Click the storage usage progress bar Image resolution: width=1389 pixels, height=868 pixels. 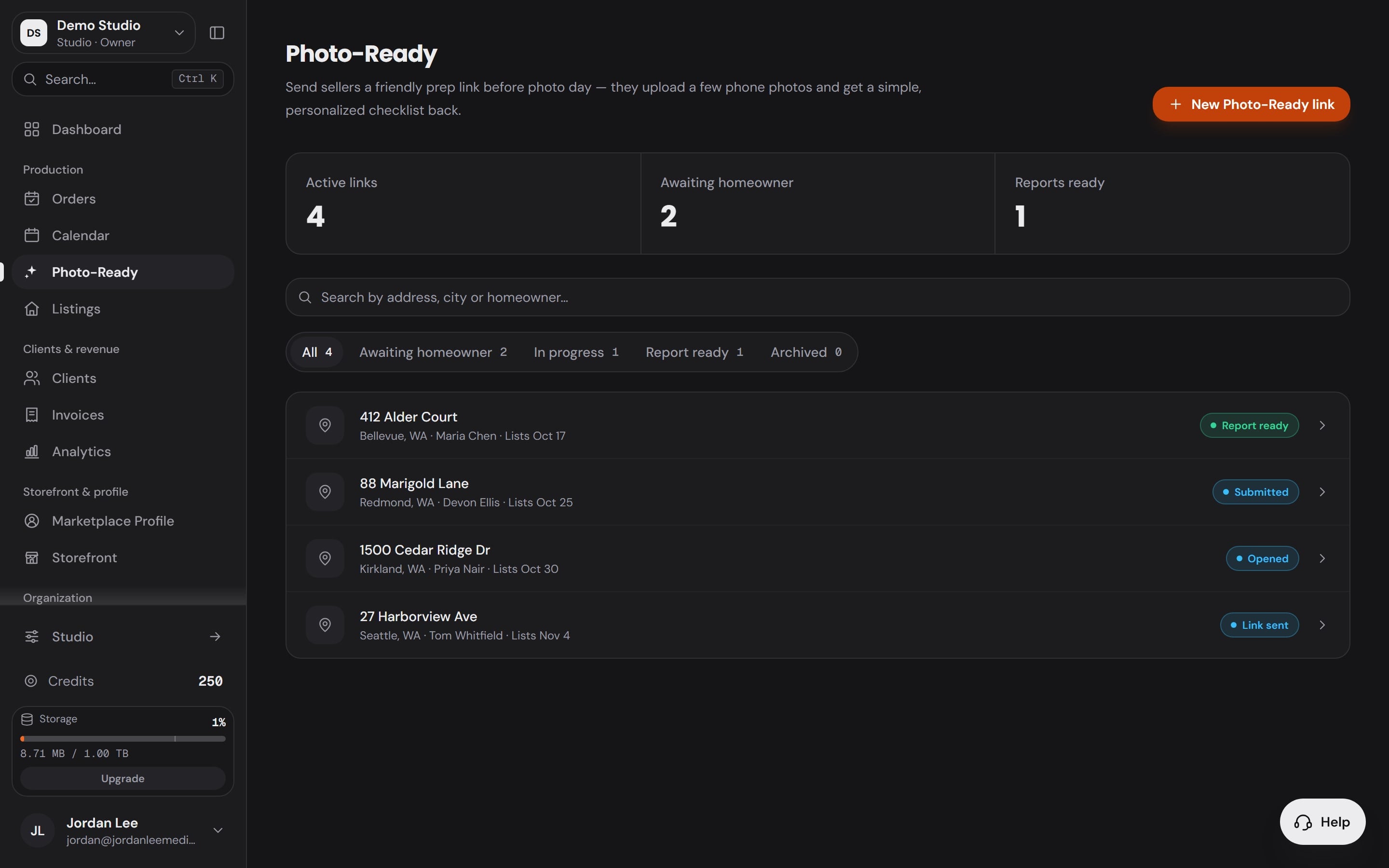pos(123,739)
